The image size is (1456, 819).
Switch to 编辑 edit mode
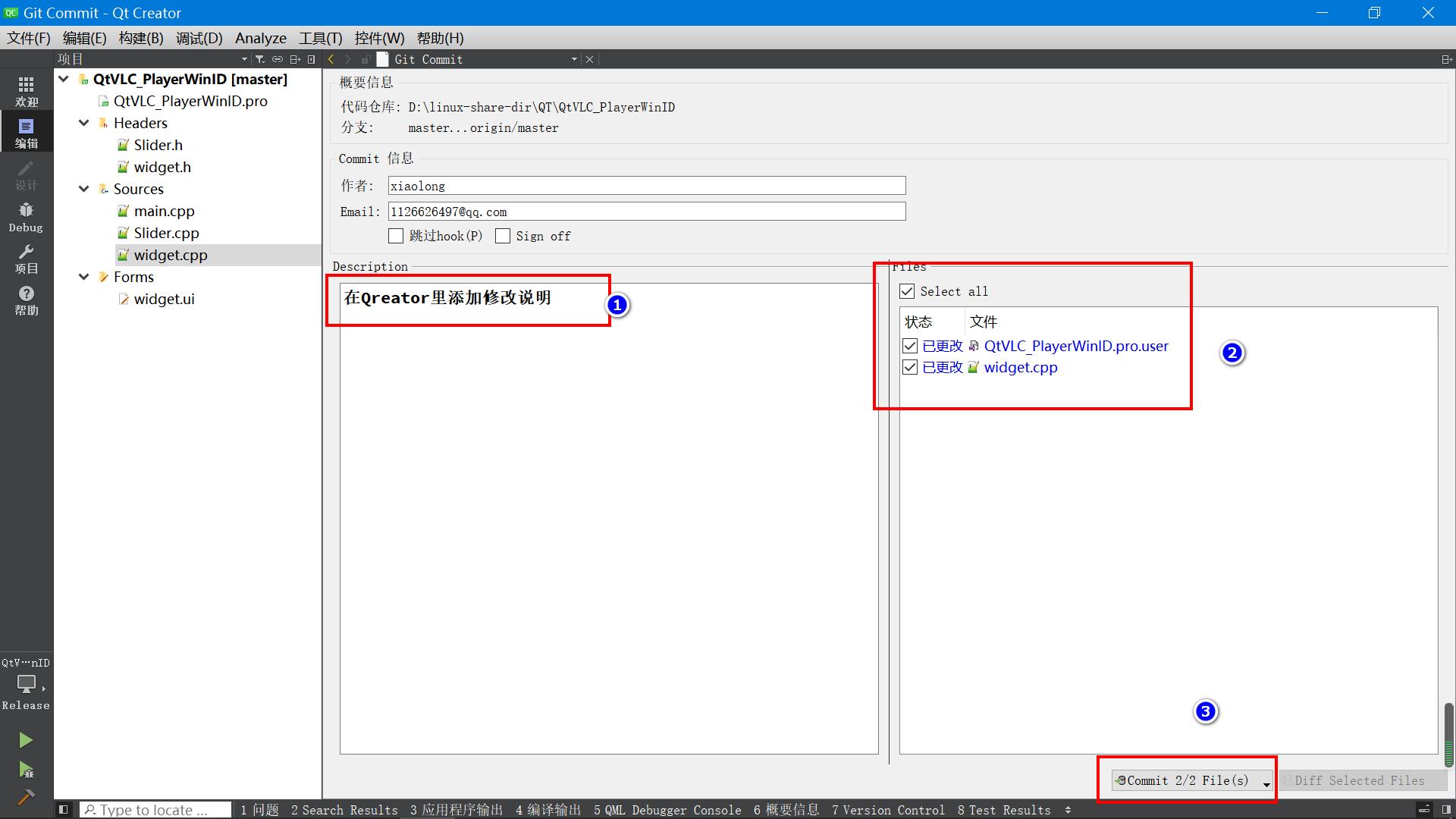point(26,133)
